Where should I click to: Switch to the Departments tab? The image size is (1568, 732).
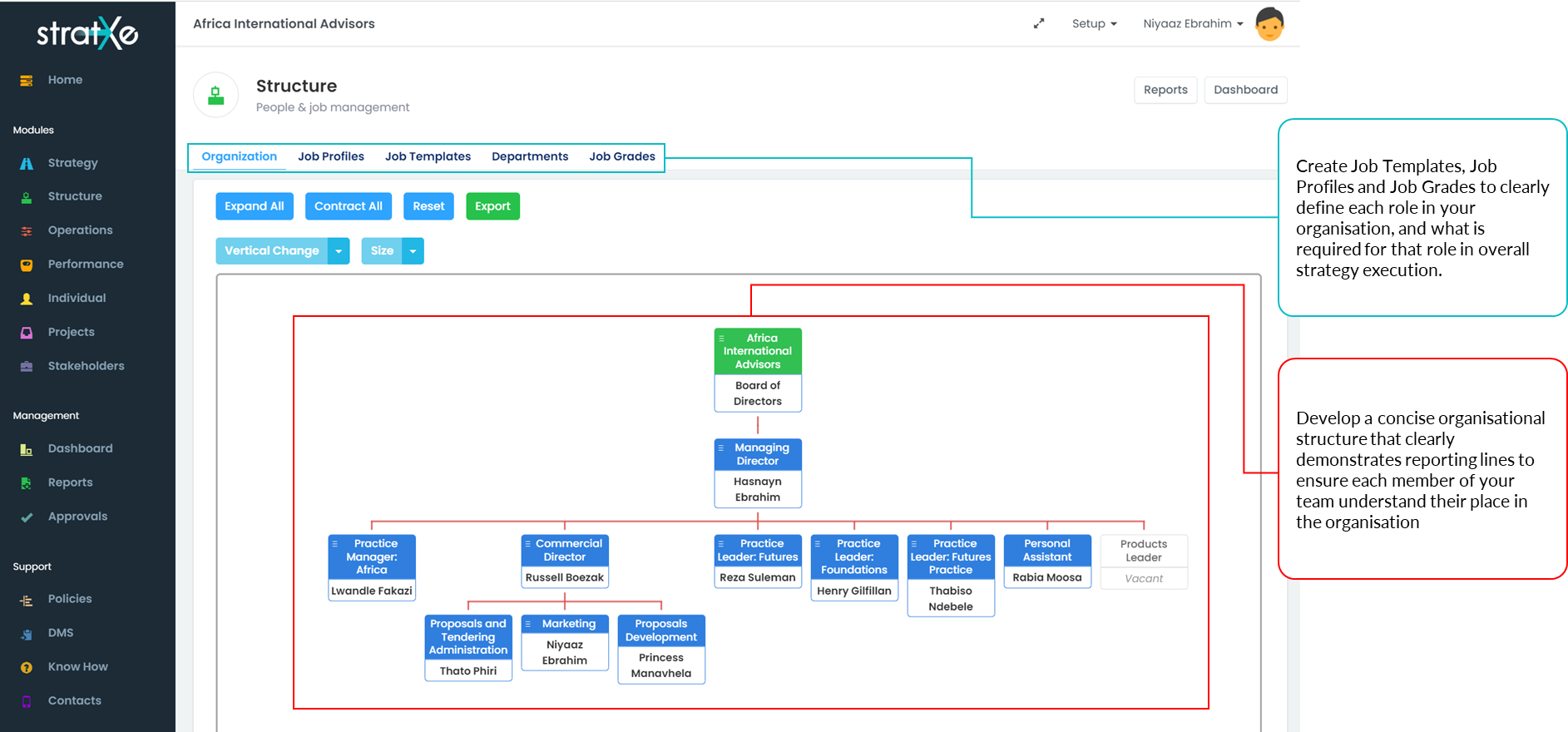tap(530, 156)
